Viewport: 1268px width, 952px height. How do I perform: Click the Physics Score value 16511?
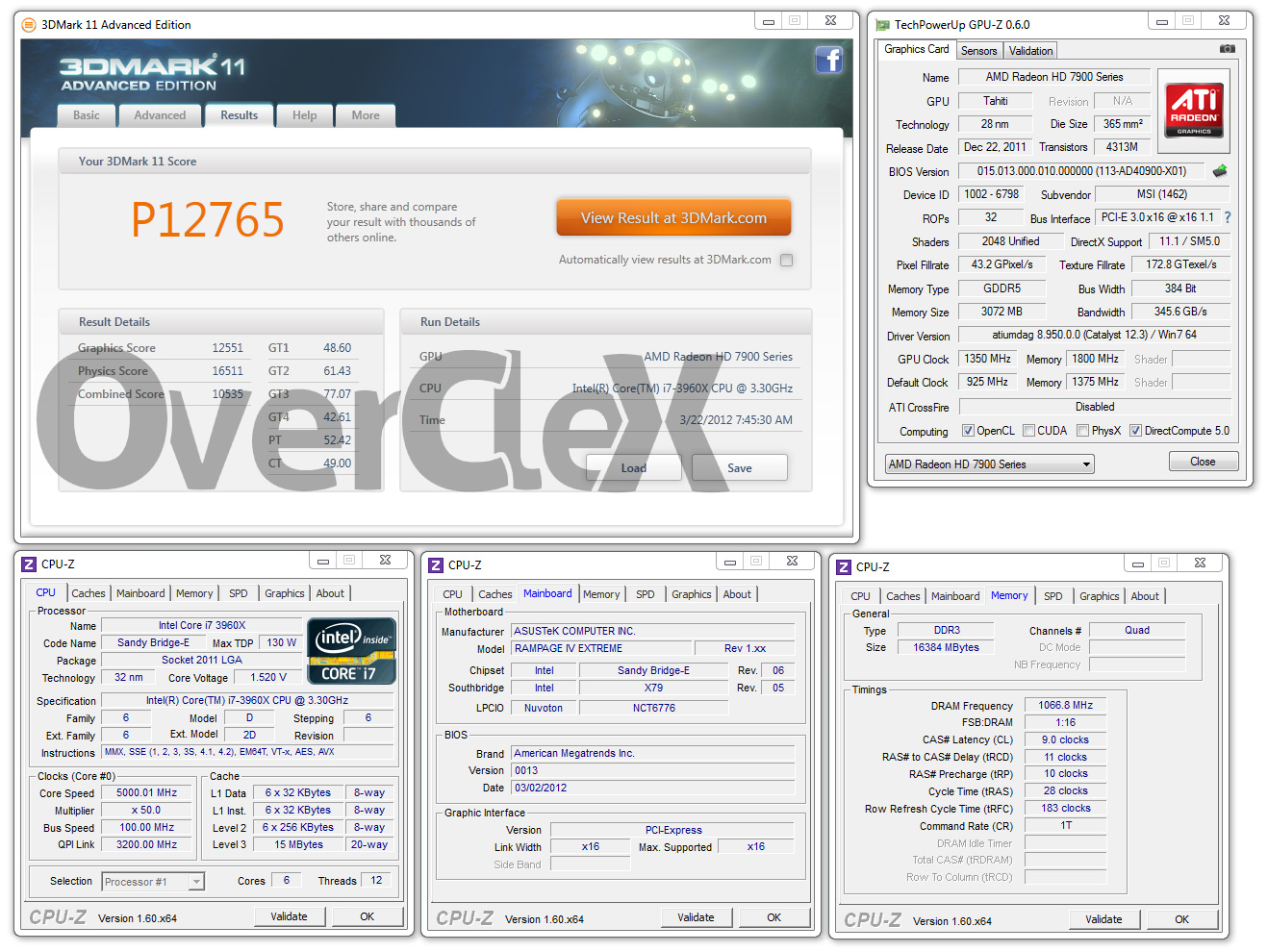coord(227,371)
